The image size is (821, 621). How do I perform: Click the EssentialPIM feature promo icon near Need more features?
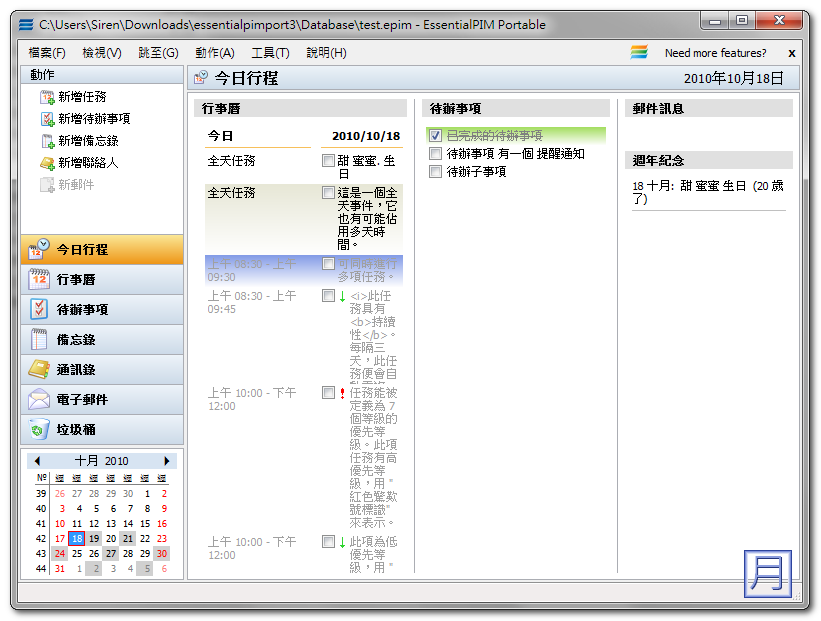[x=637, y=51]
